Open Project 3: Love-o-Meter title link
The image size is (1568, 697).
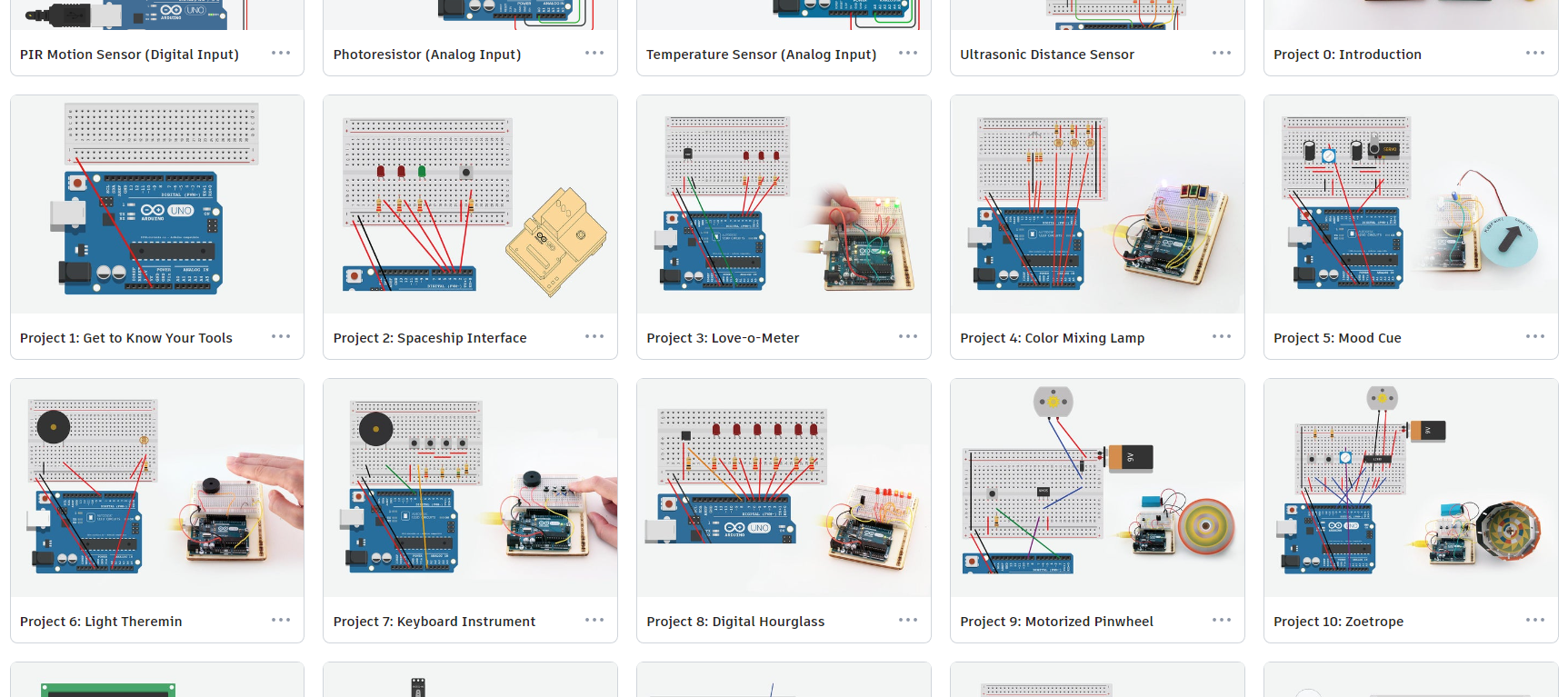pyautogui.click(x=723, y=338)
